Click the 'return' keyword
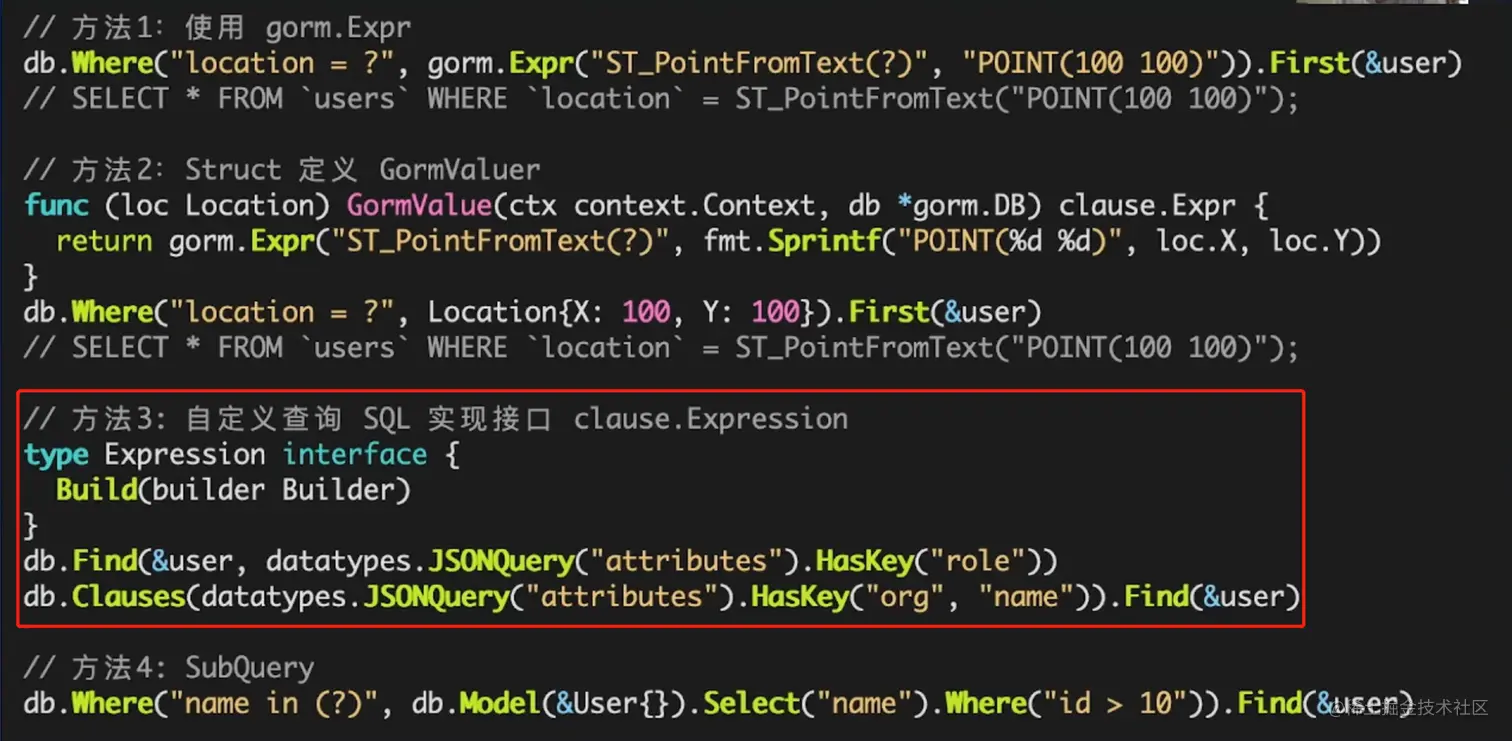Viewport: 1512px width, 741px height. tap(104, 241)
